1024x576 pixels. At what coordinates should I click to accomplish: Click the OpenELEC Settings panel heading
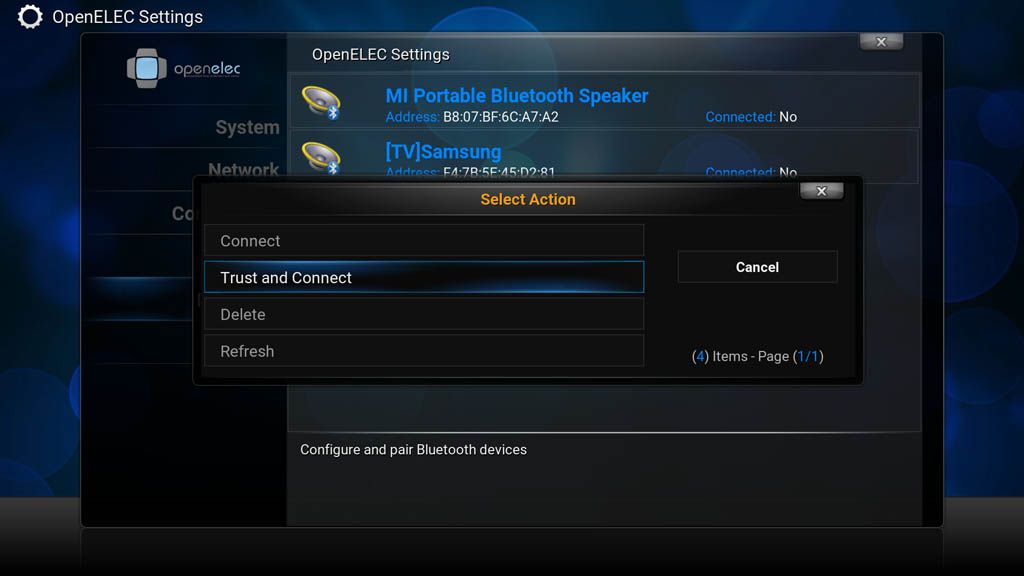pos(381,54)
